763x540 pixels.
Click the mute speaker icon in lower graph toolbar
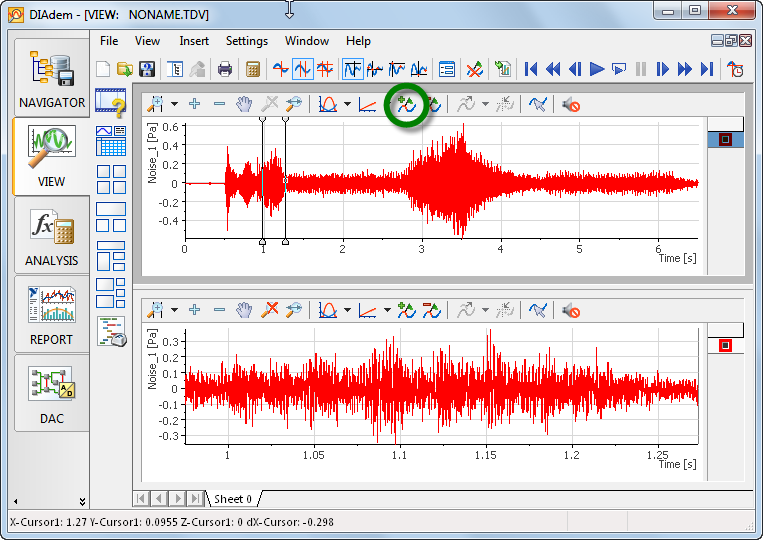[571, 311]
